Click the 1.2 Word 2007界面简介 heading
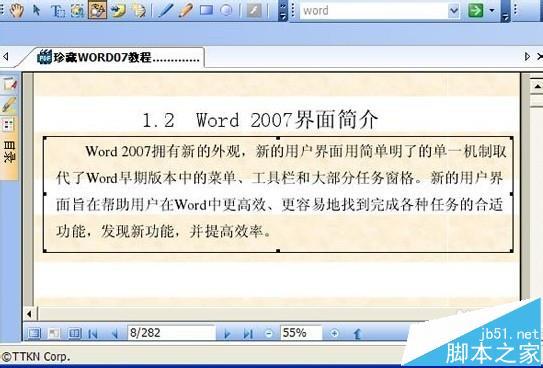This screenshot has width=543, height=368. [260, 120]
